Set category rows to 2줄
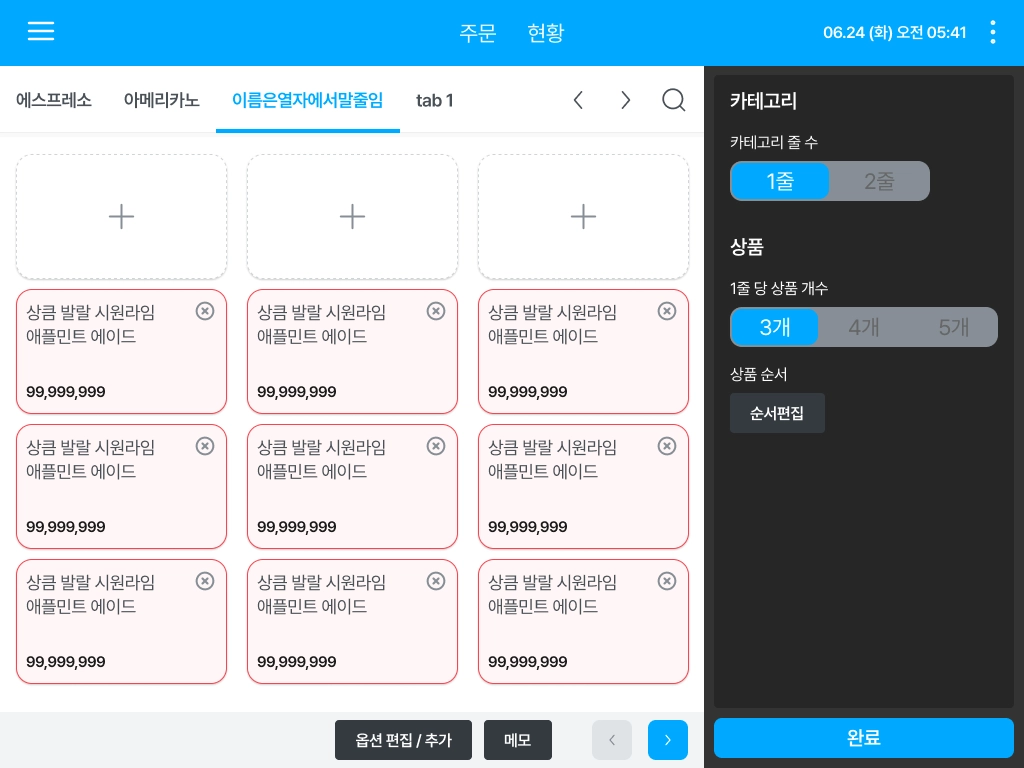 879,181
